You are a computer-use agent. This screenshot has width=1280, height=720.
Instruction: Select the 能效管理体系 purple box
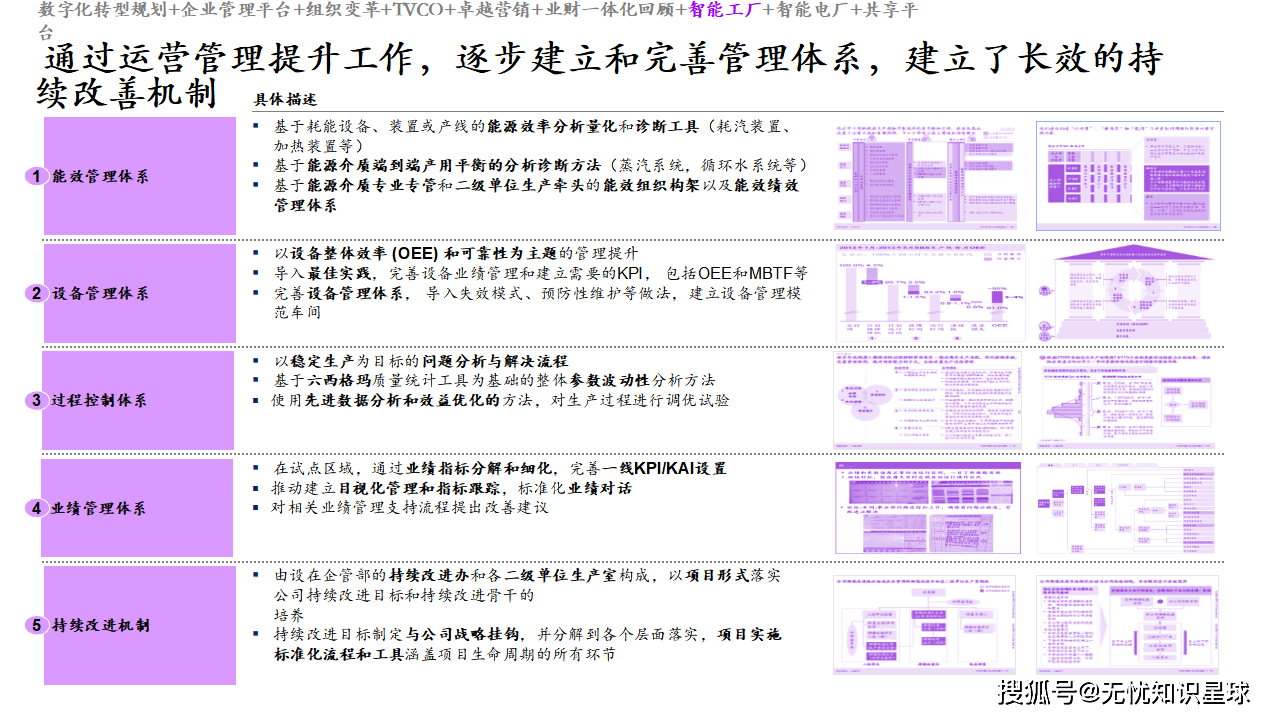pyautogui.click(x=138, y=177)
